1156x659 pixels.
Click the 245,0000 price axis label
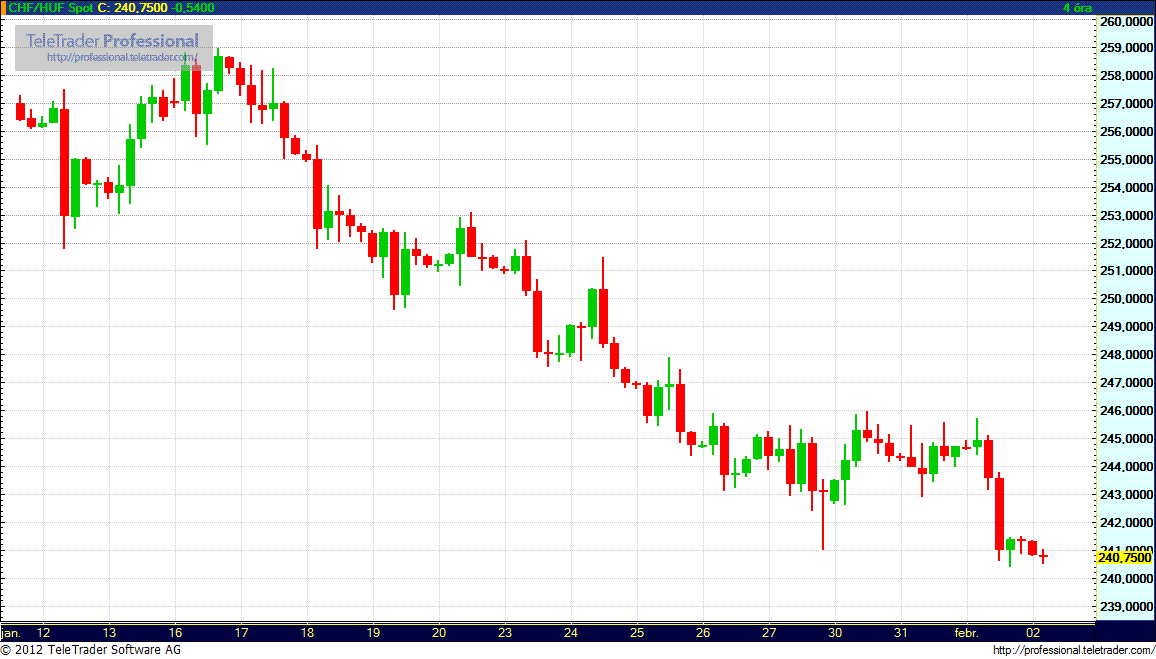coord(1127,439)
